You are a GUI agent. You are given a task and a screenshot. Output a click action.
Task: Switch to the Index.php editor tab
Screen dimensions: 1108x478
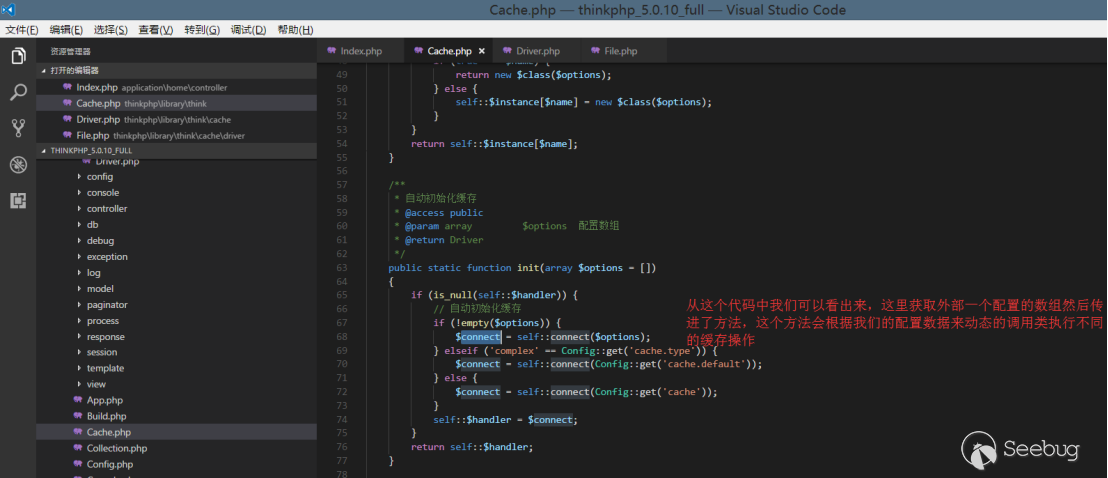coord(361,51)
